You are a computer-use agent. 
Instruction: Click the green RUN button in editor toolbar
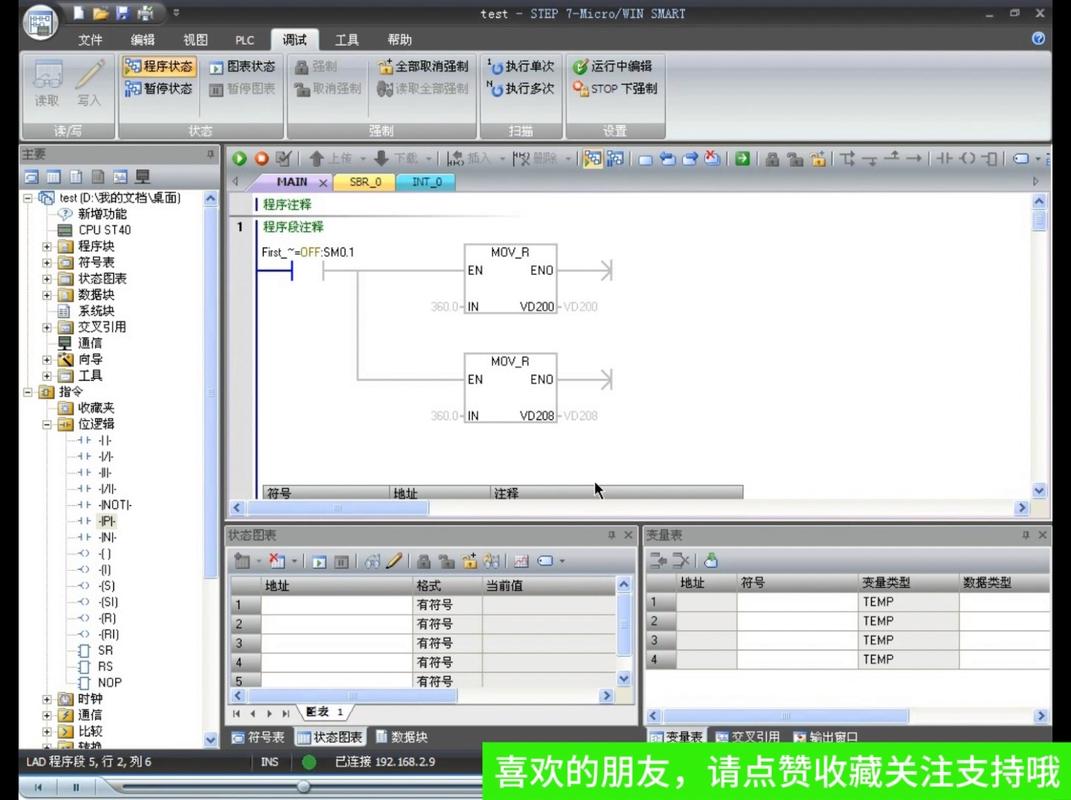click(x=239, y=158)
